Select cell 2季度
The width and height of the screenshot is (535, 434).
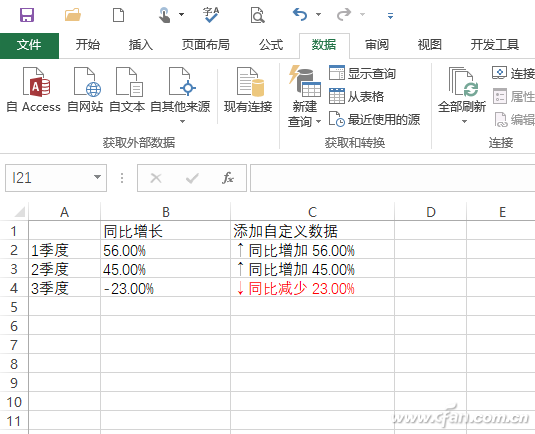click(x=64, y=269)
